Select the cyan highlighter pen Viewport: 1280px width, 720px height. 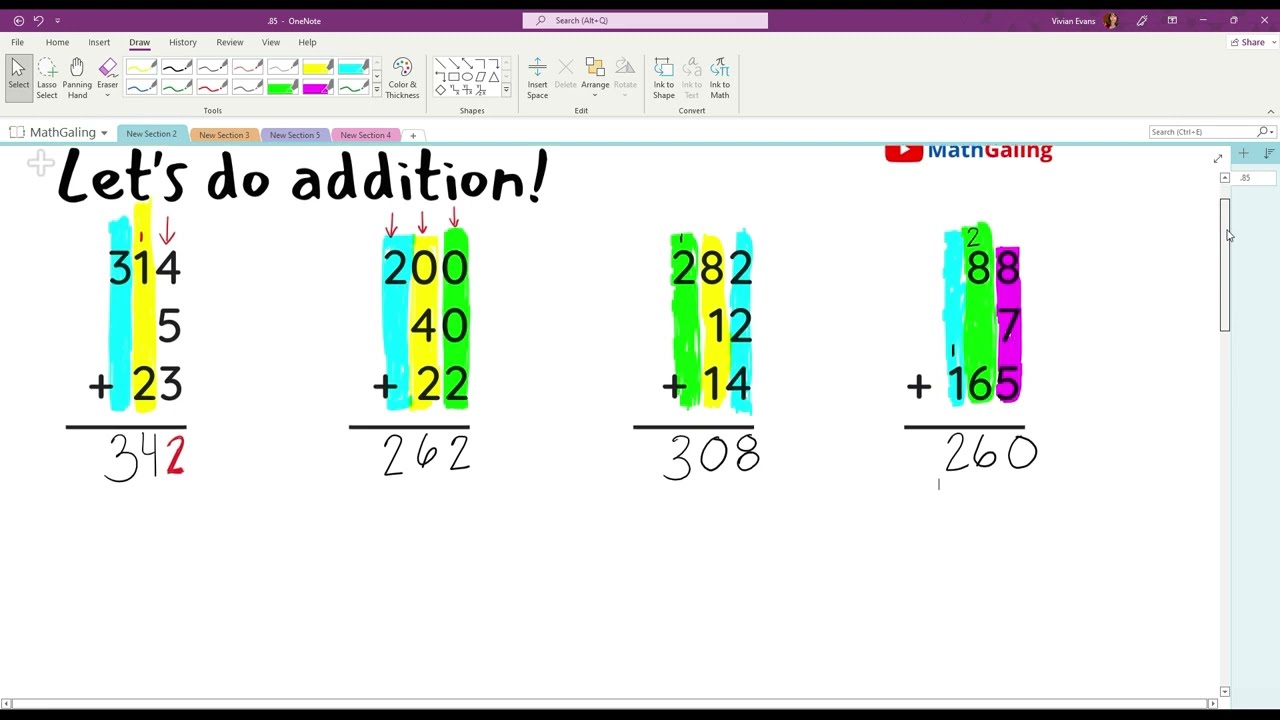tap(353, 67)
